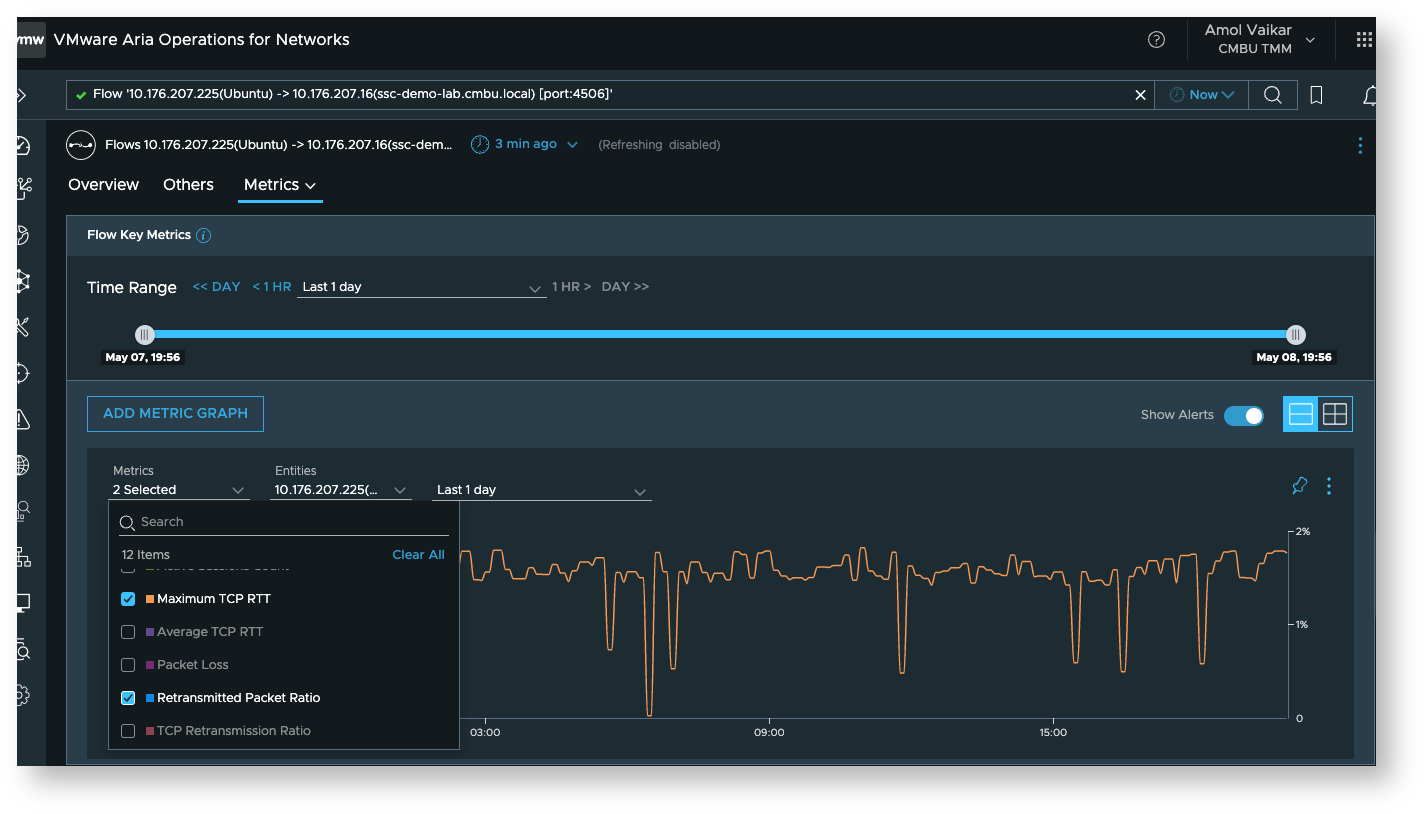This screenshot has height=814, width=1424.
Task: Check TCP Retransmission Ratio
Action: click(128, 731)
